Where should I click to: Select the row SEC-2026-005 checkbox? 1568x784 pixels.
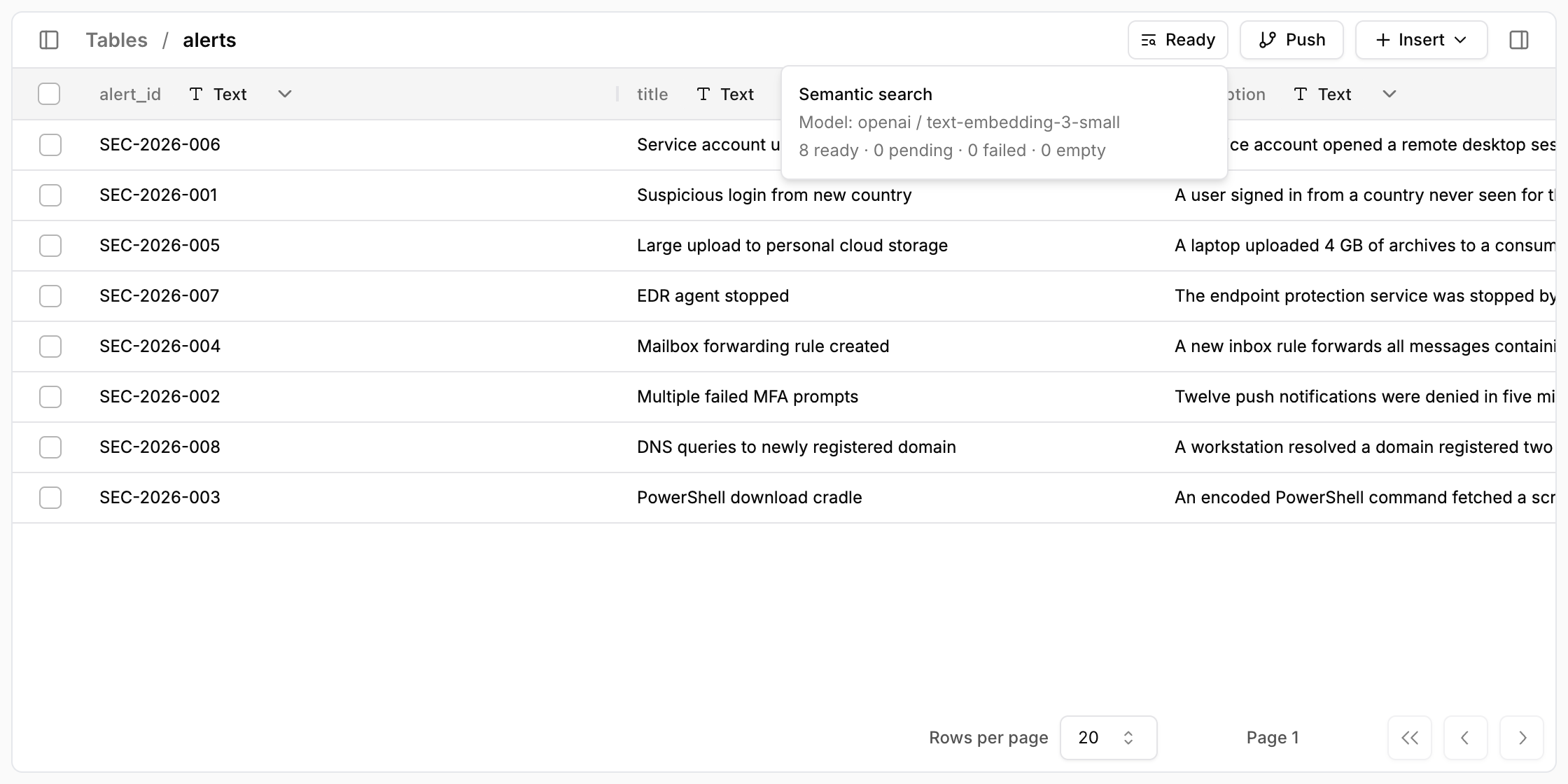point(50,246)
